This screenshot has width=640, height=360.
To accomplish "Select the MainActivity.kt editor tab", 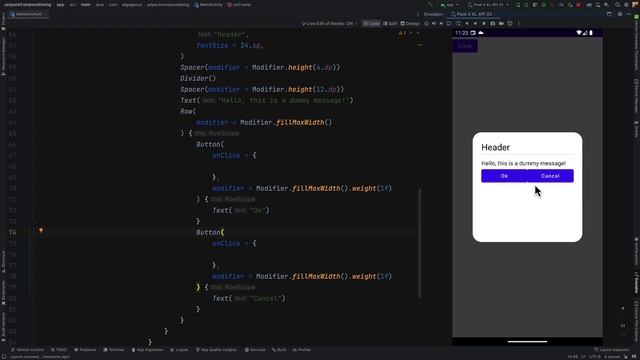I will (28, 14).
